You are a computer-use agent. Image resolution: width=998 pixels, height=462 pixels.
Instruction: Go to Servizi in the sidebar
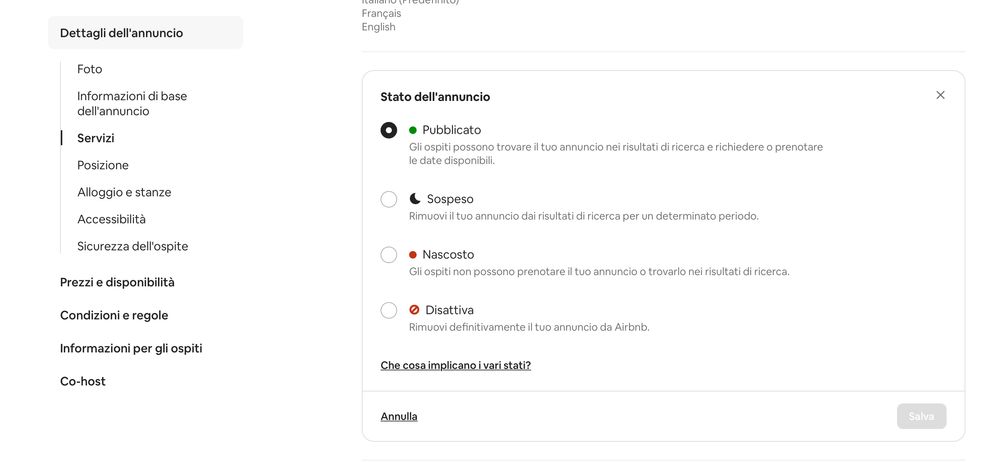(96, 138)
